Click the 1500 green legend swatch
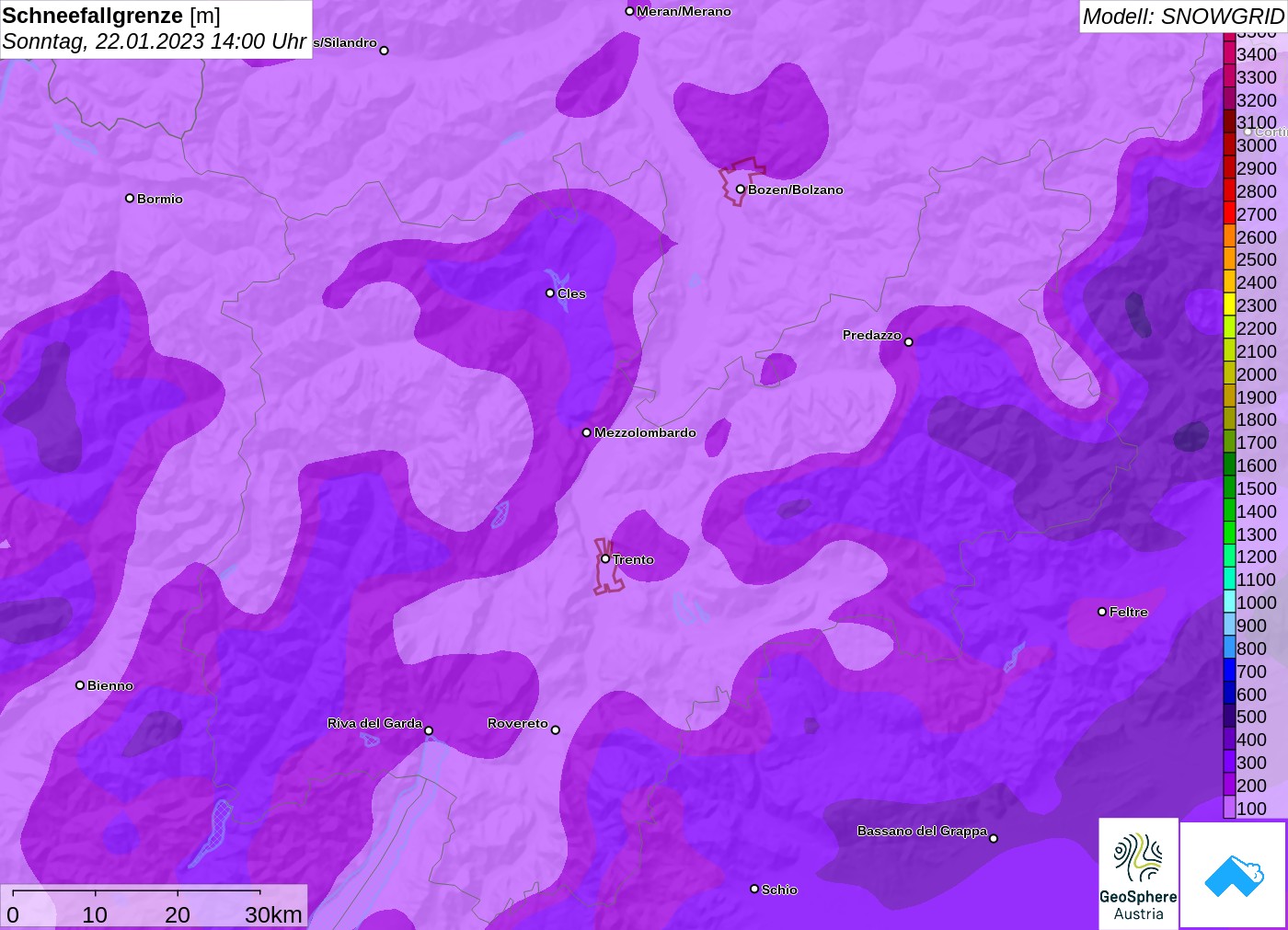The image size is (1288, 930). 1229,488
